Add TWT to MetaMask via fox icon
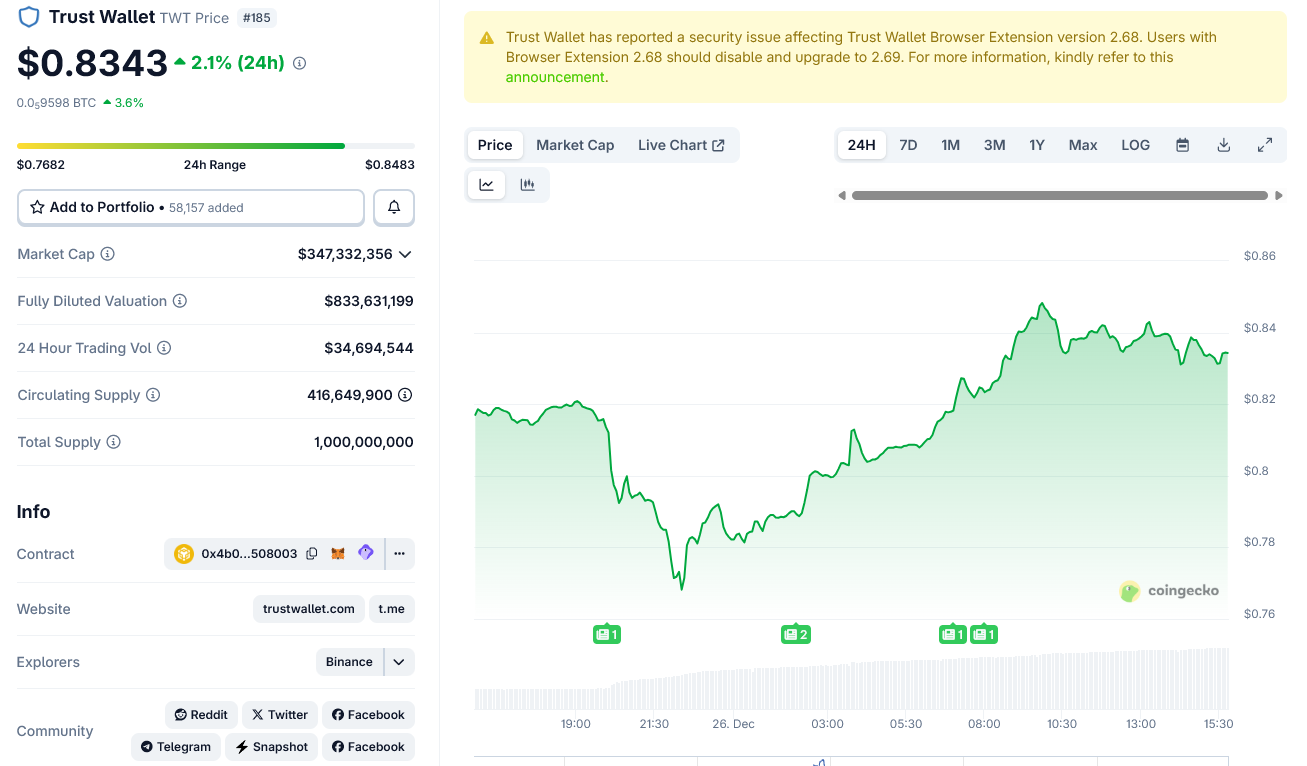1307x766 pixels. (x=337, y=552)
